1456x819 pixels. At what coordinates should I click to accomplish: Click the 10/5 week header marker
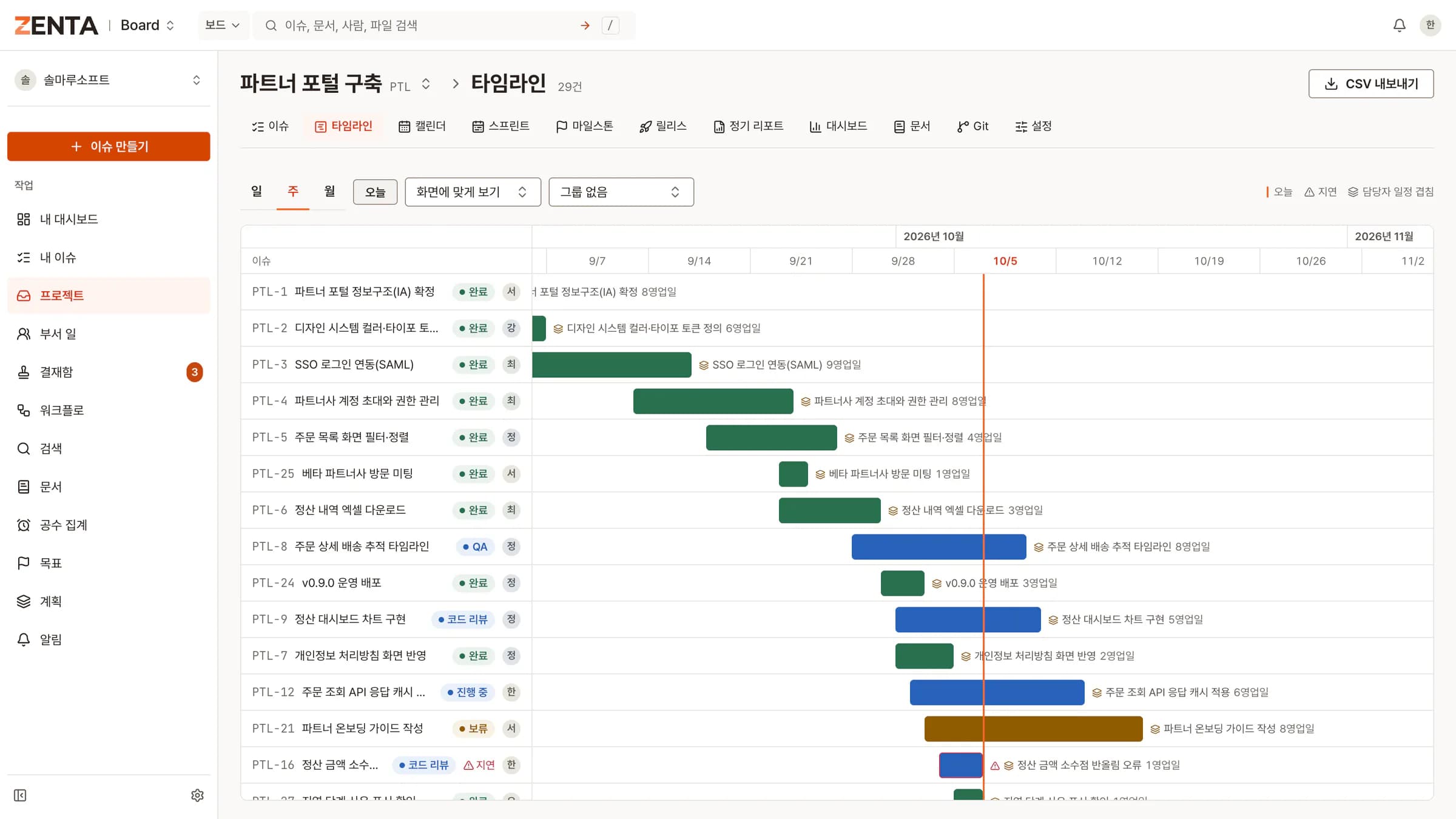tap(1005, 261)
